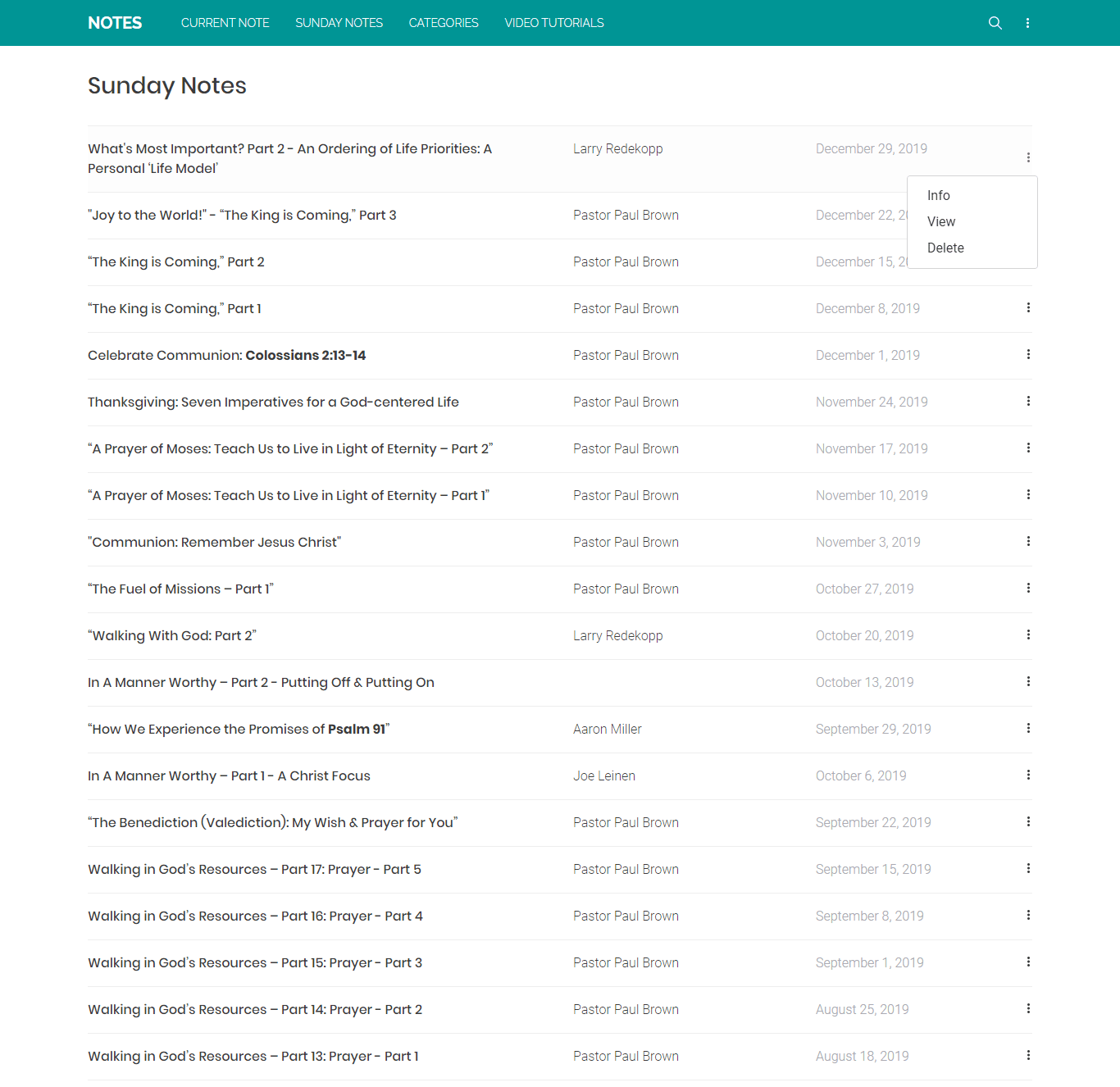The height and width of the screenshot is (1087, 1120).
Task: Expand options for The Fuel of Missions row
Action: coord(1028,589)
